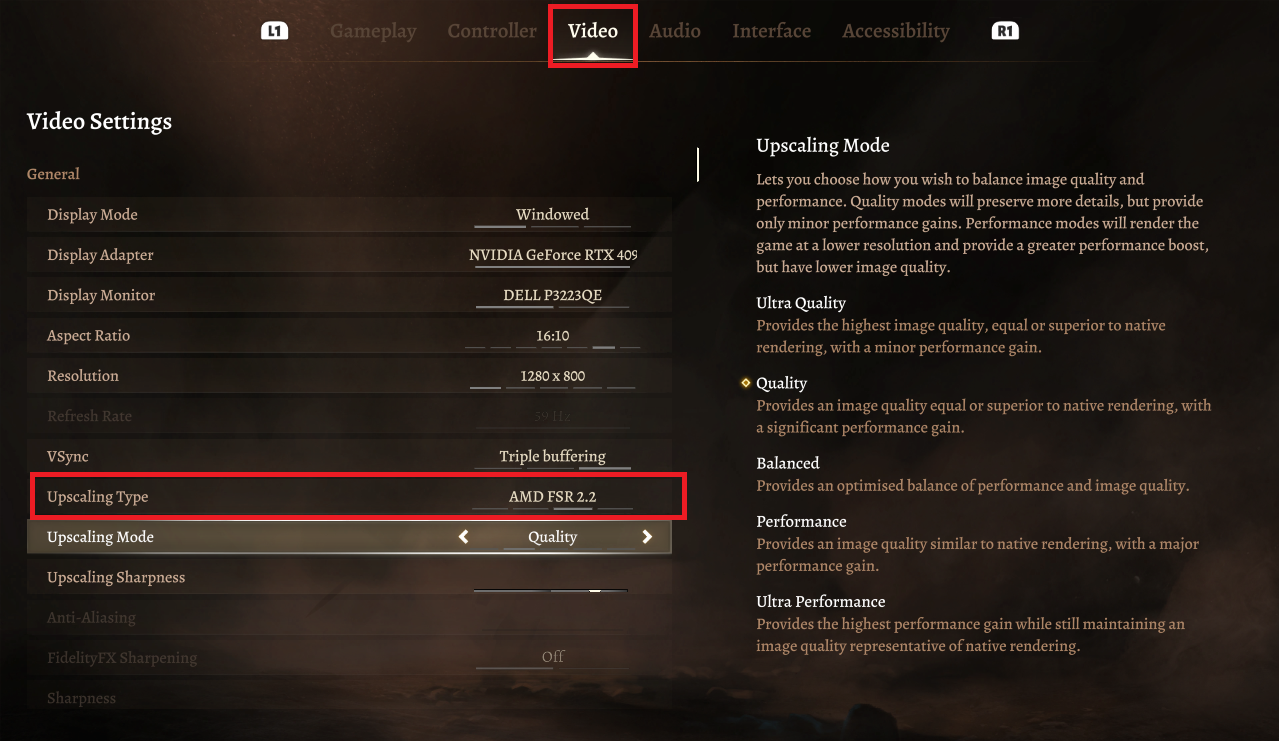
Task: Change the 1280 x 800 resolution
Action: pyautogui.click(x=552, y=376)
